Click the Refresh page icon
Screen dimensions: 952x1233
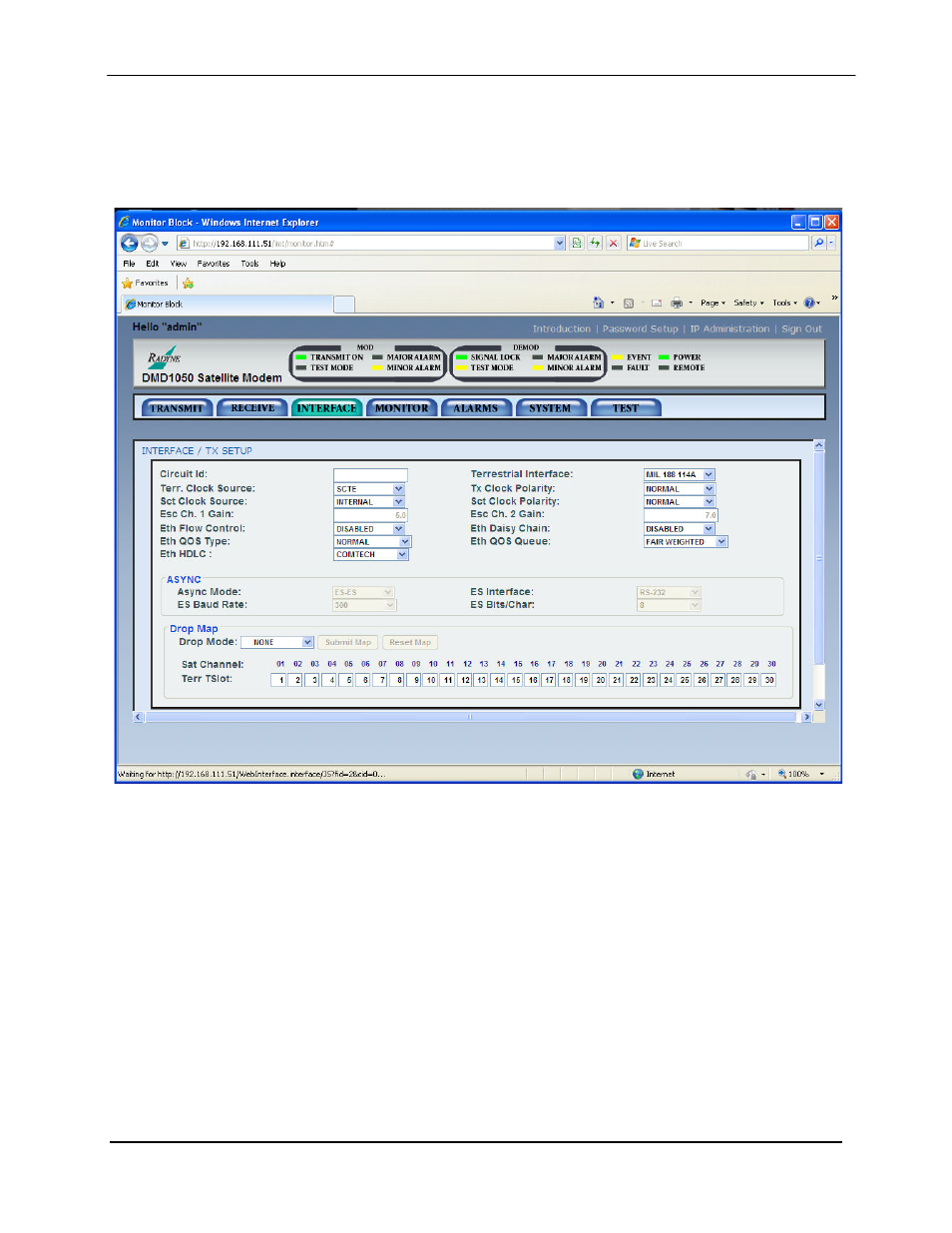point(595,243)
